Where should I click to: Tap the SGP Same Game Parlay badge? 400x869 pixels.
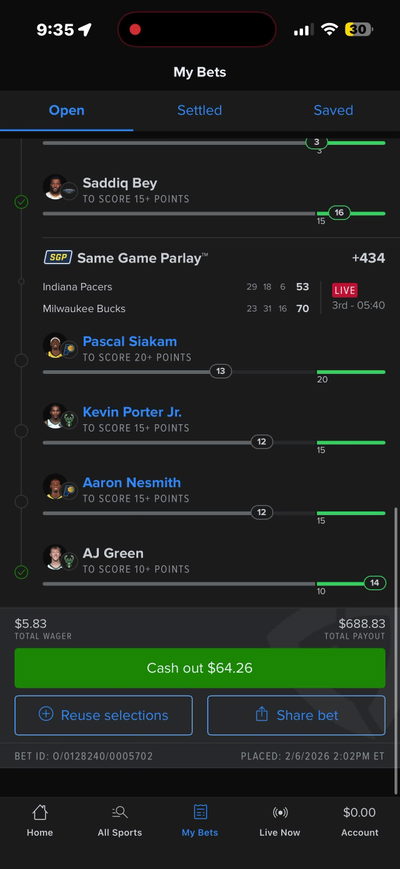[58, 258]
